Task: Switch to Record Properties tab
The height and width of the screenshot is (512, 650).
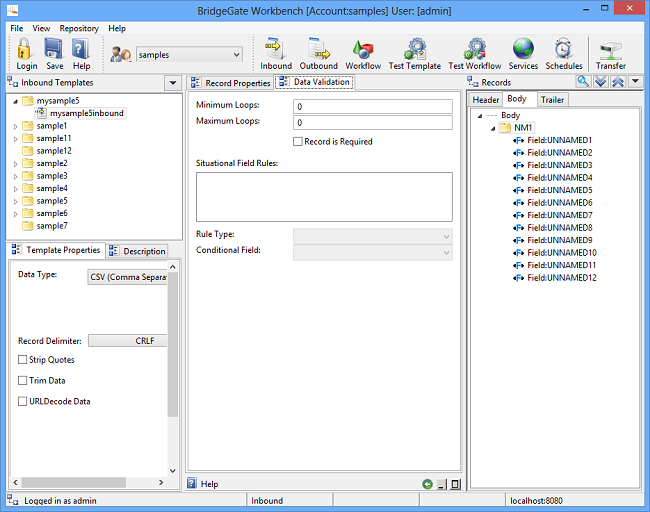Action: (x=230, y=83)
